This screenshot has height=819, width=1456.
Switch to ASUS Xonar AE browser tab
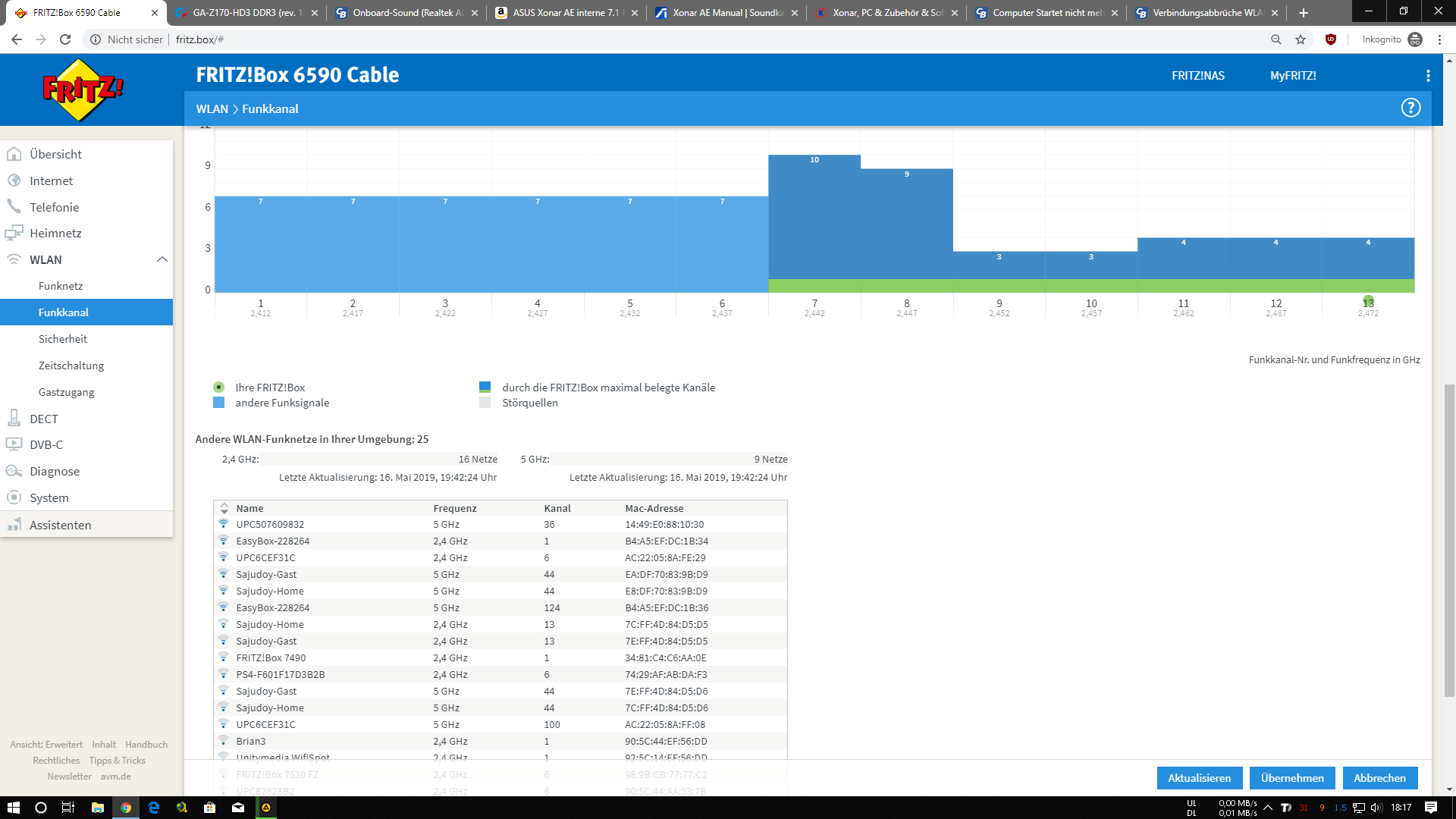(566, 13)
